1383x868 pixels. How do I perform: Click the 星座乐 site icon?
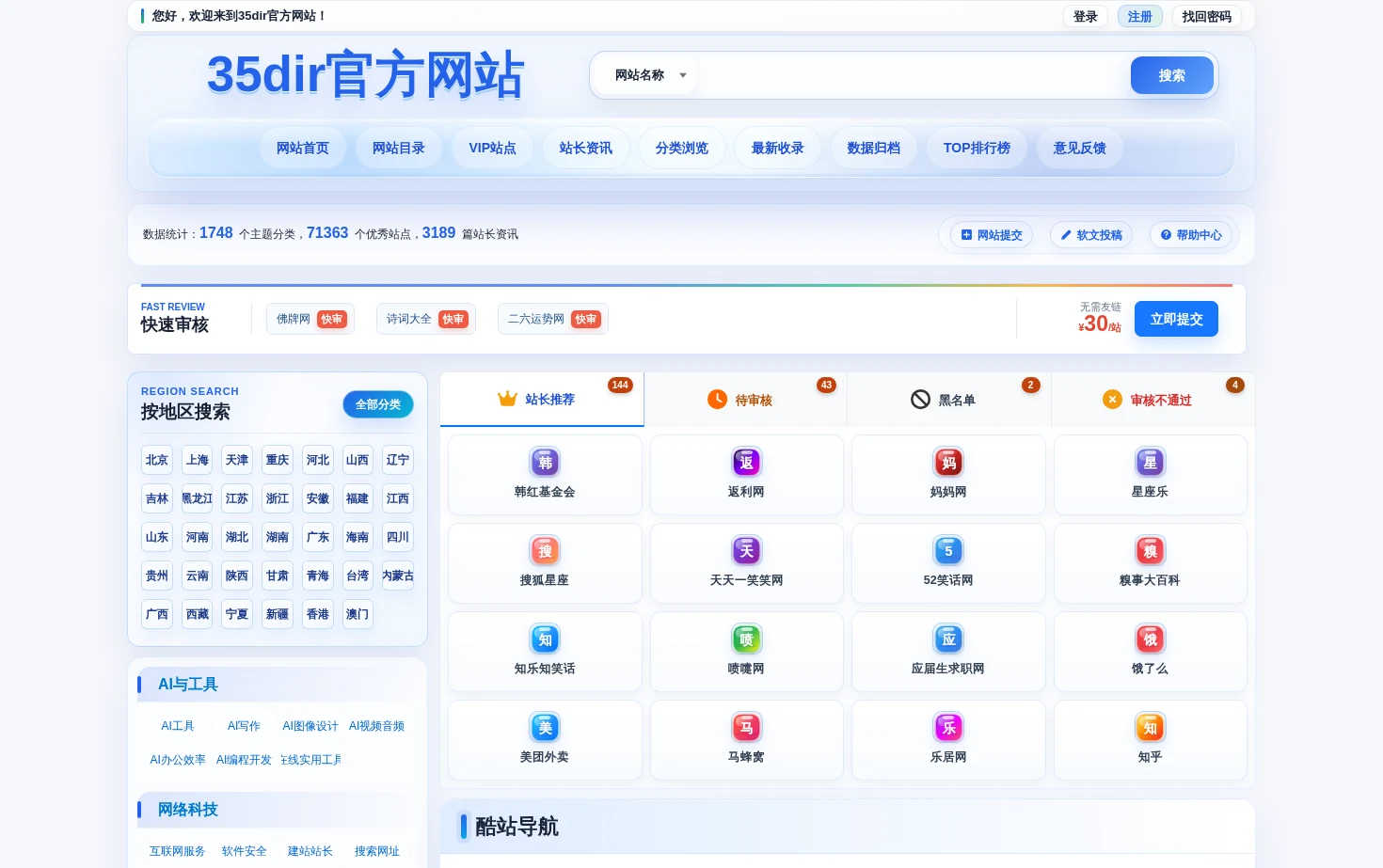[1150, 462]
